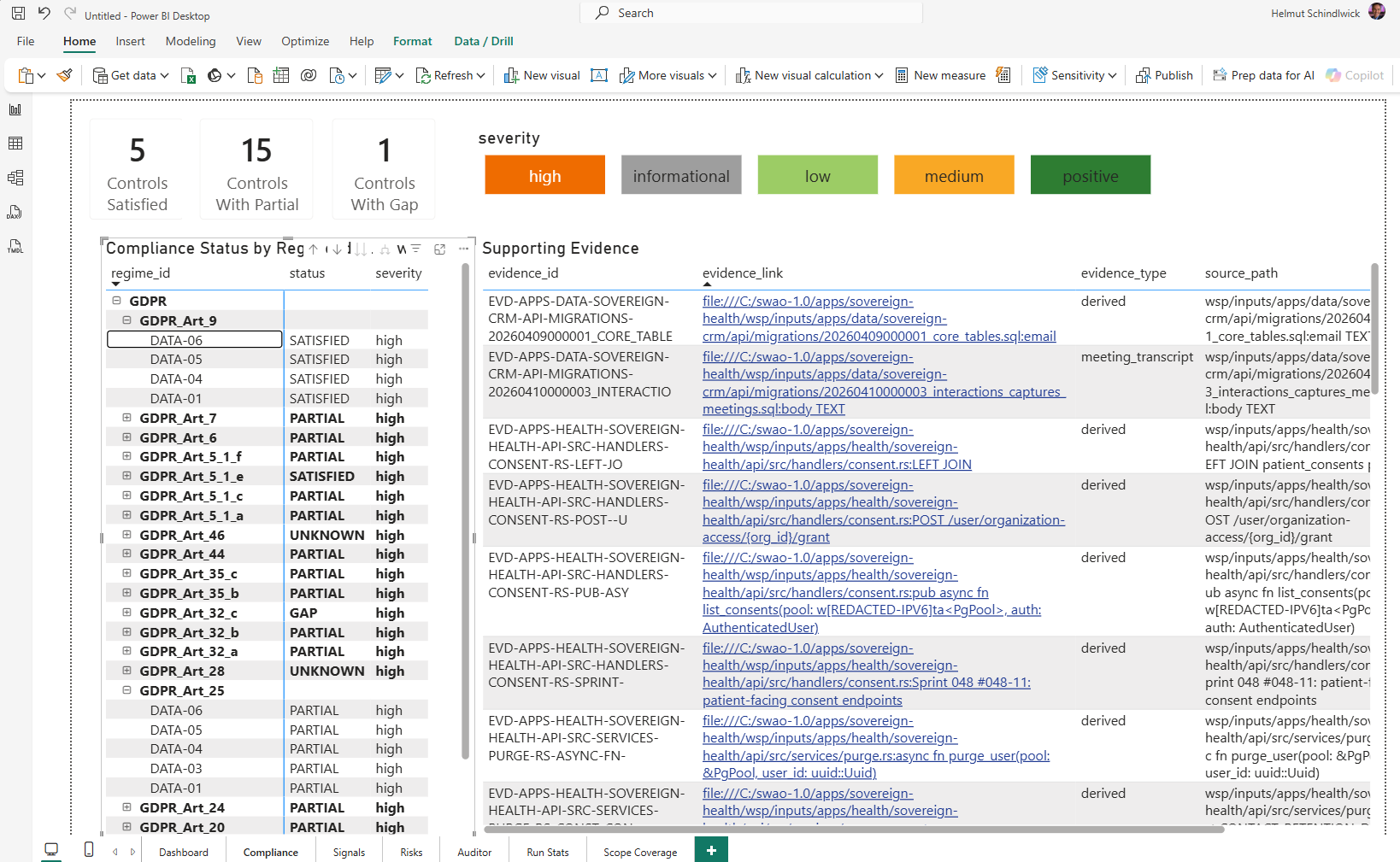
Task: Enable drill down arrow on matrix
Action: point(338,249)
